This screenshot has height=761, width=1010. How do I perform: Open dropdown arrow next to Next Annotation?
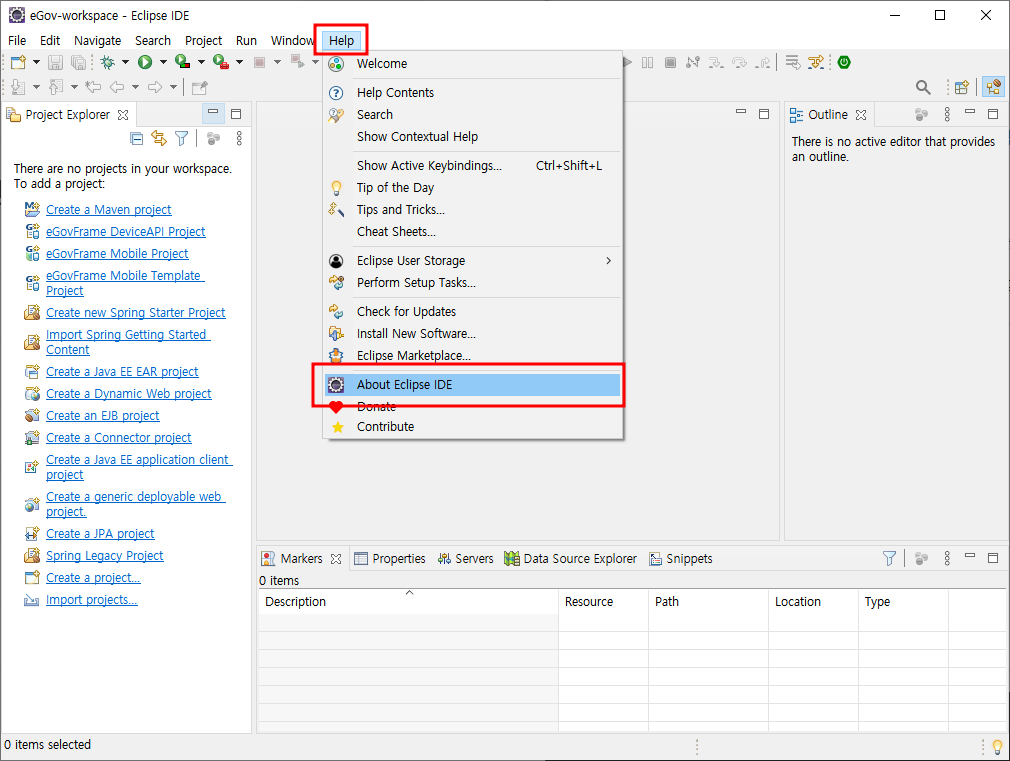pyautogui.click(x=36, y=87)
